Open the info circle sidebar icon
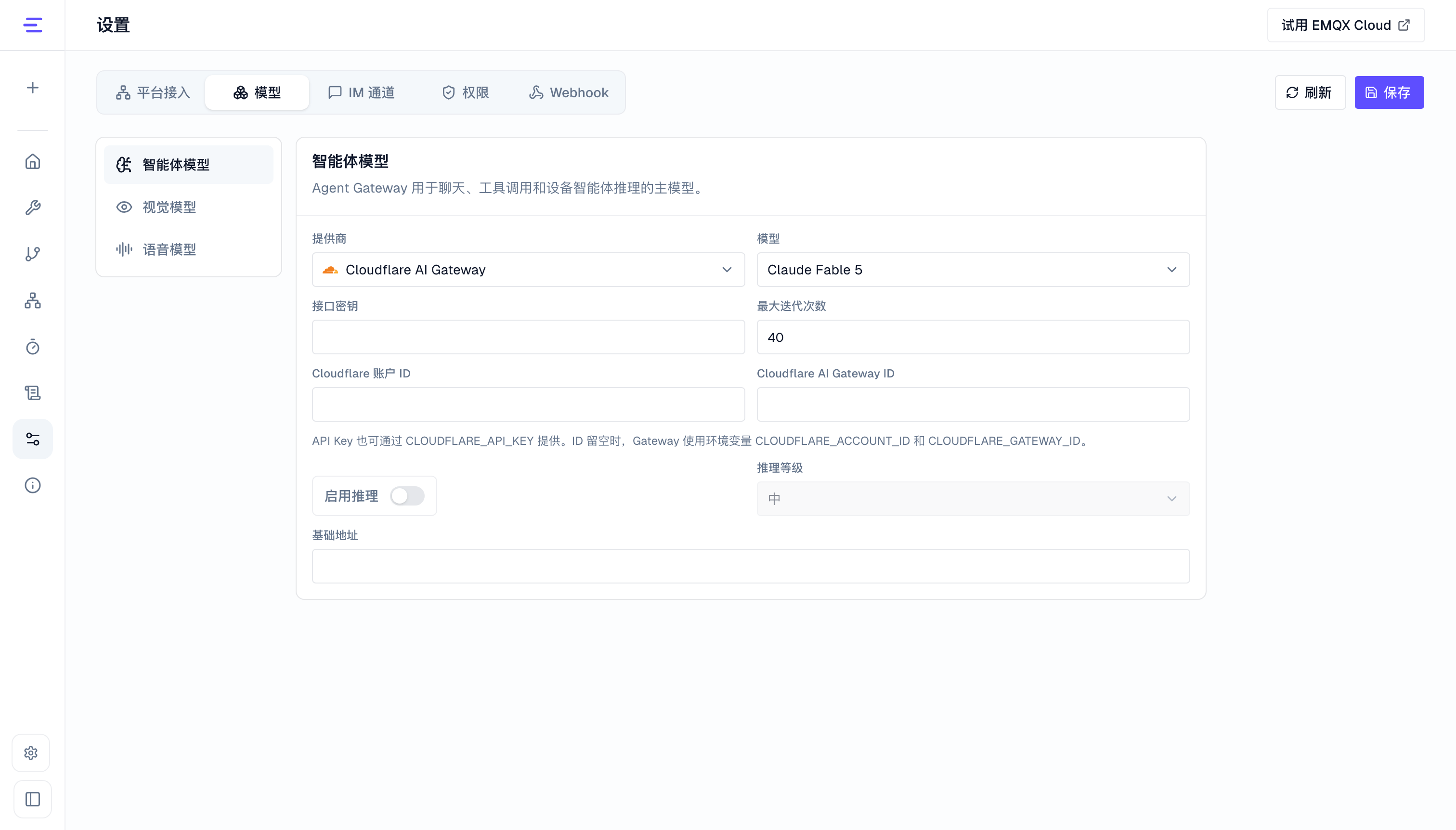Screen dimensions: 1456x830 click(32, 485)
